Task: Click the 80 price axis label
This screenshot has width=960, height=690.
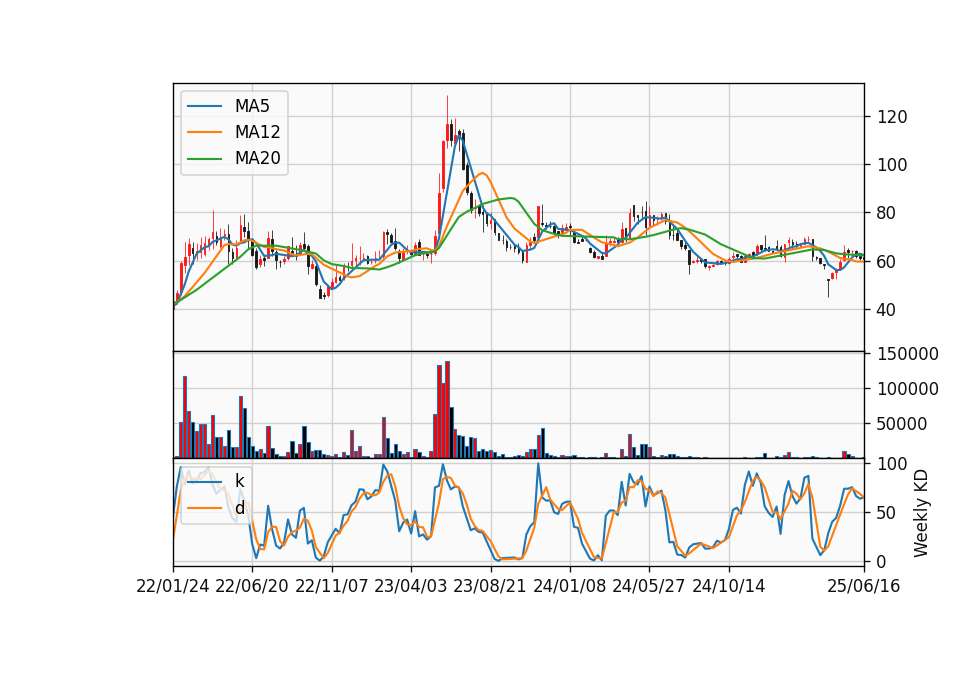Action: click(887, 213)
